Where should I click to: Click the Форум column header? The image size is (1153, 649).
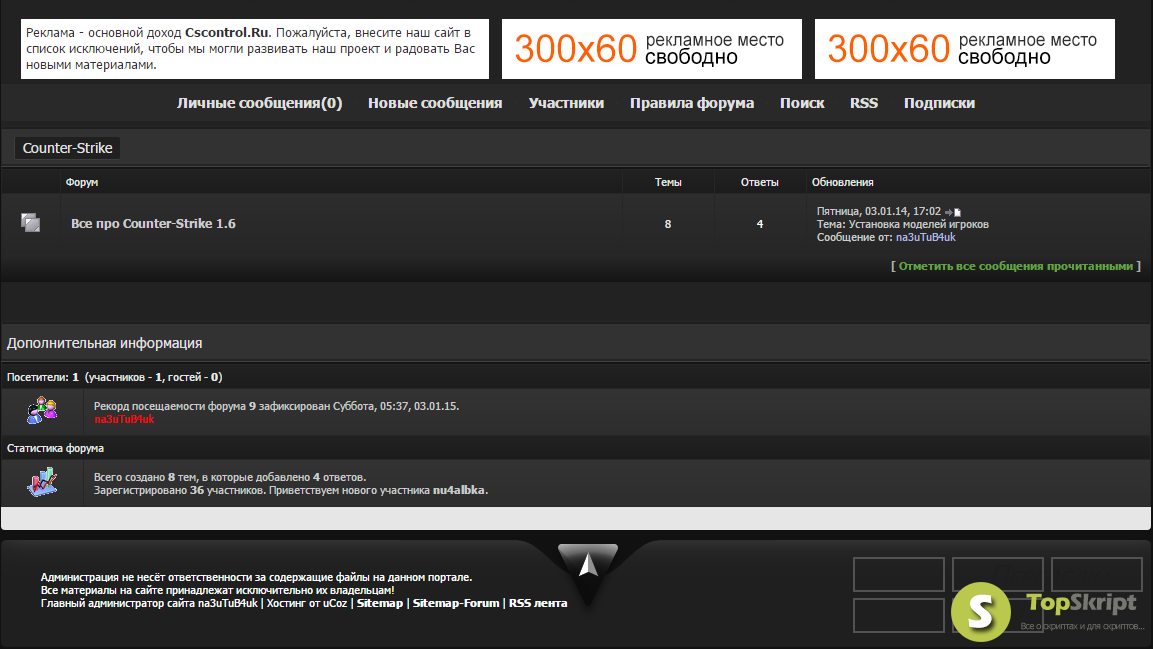click(82, 182)
